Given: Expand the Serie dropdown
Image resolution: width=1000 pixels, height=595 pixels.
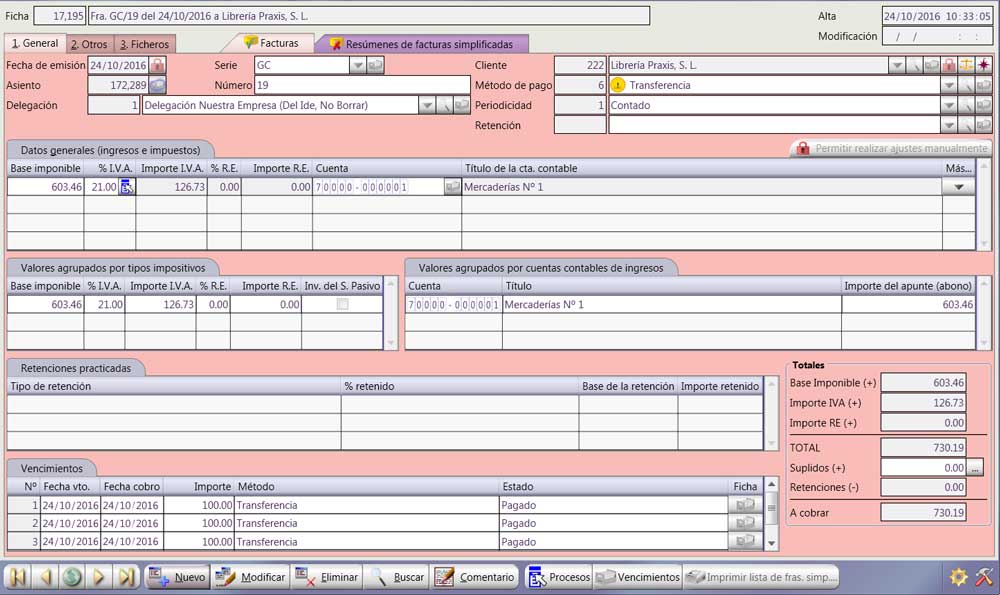Looking at the screenshot, I should tap(357, 65).
